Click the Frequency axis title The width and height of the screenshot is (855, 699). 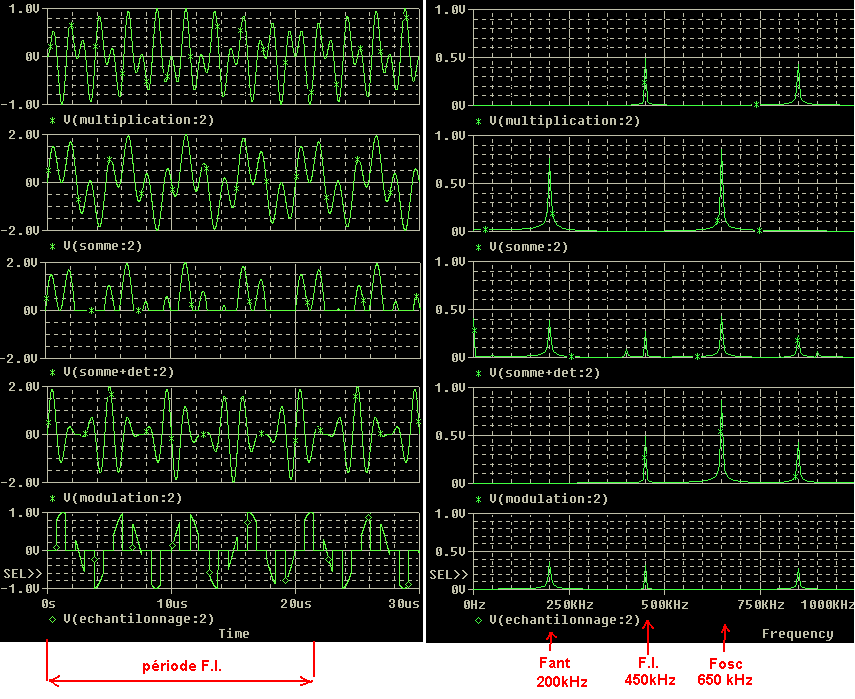(797, 633)
